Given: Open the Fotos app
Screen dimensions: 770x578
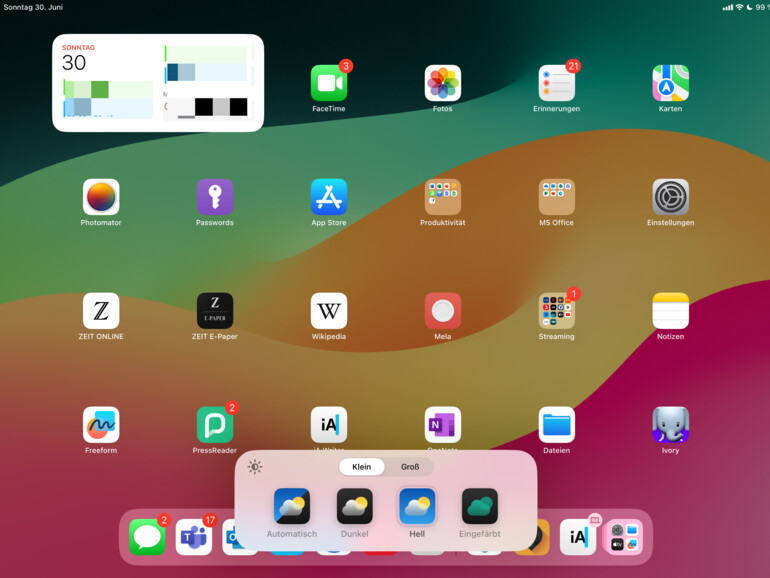Looking at the screenshot, I should pos(442,83).
